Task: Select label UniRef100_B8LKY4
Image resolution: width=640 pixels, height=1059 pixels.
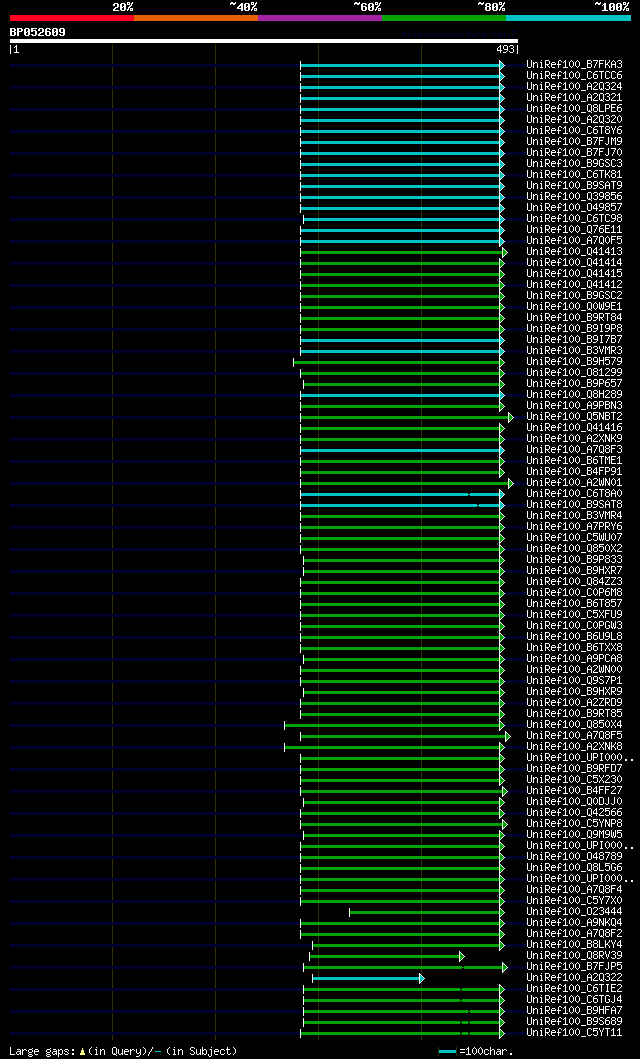Action: [575, 945]
